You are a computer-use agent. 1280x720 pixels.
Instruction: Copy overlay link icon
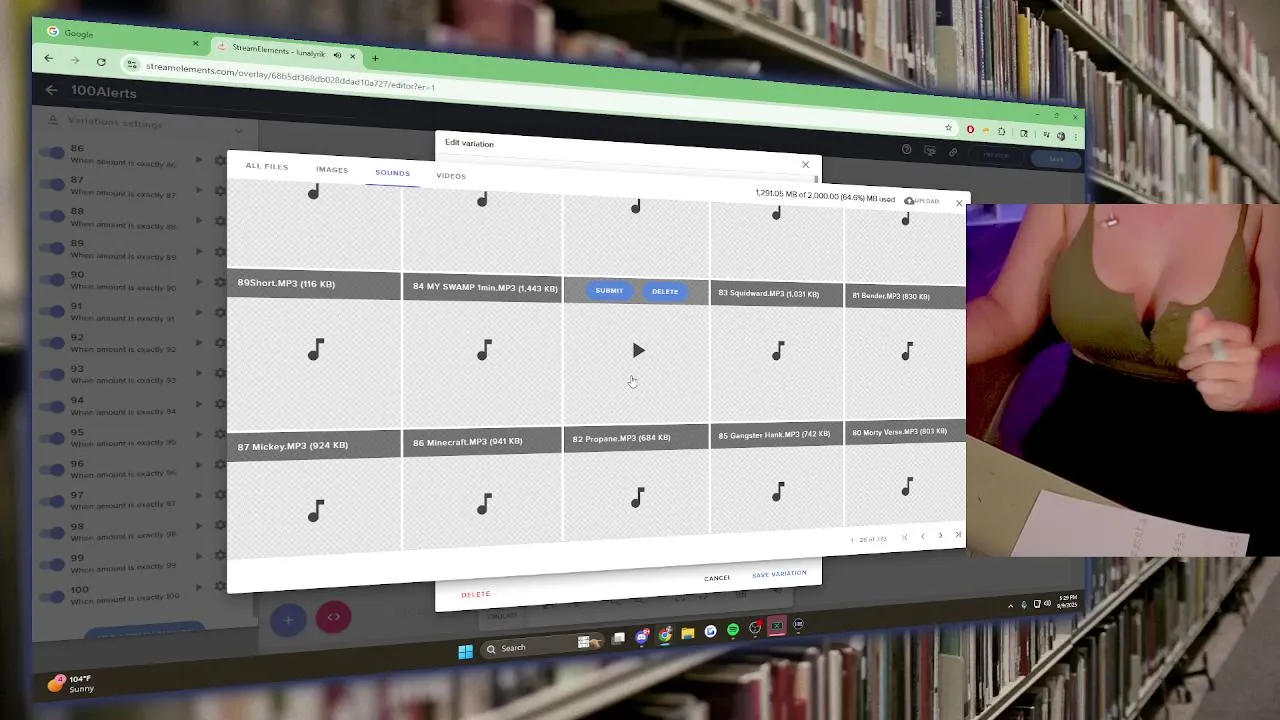click(953, 153)
